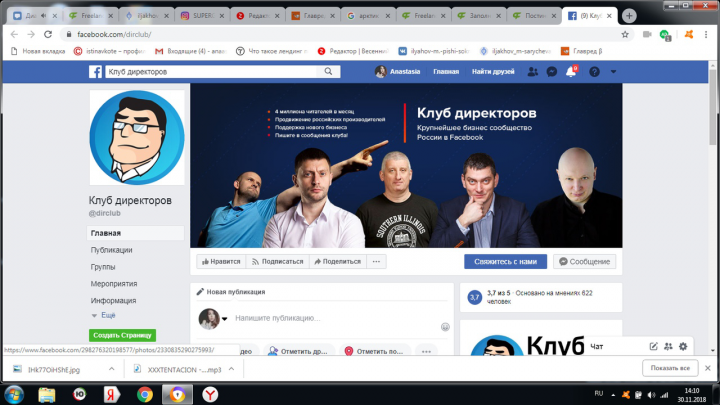This screenshot has width=720, height=405.
Task: Open poster identity dropdown in composer
Action: 225,319
